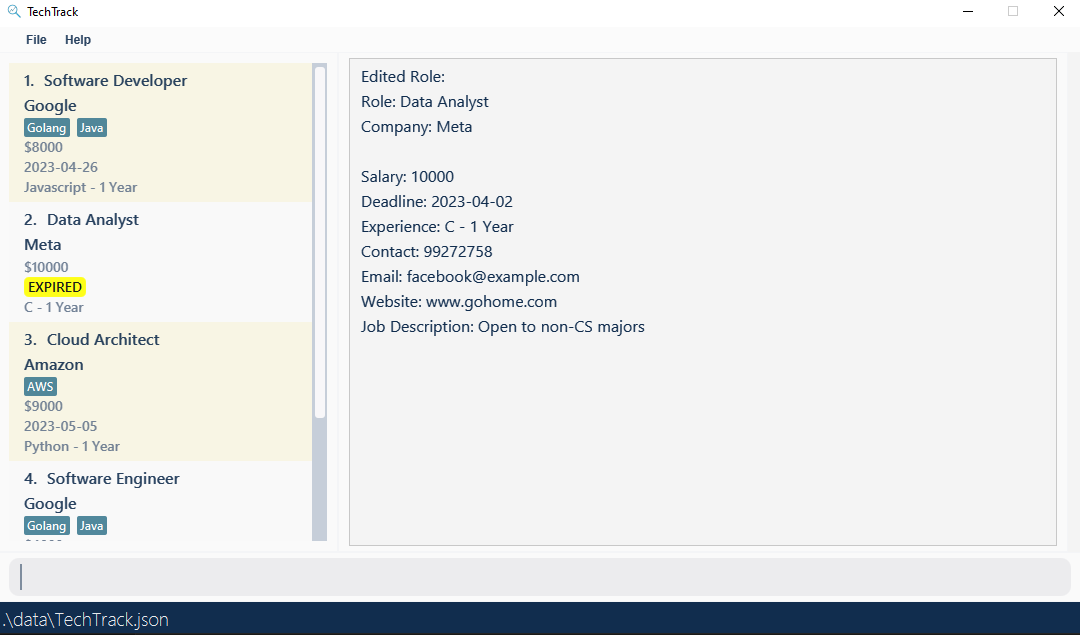Close the TechTrack window

pos(1059,11)
